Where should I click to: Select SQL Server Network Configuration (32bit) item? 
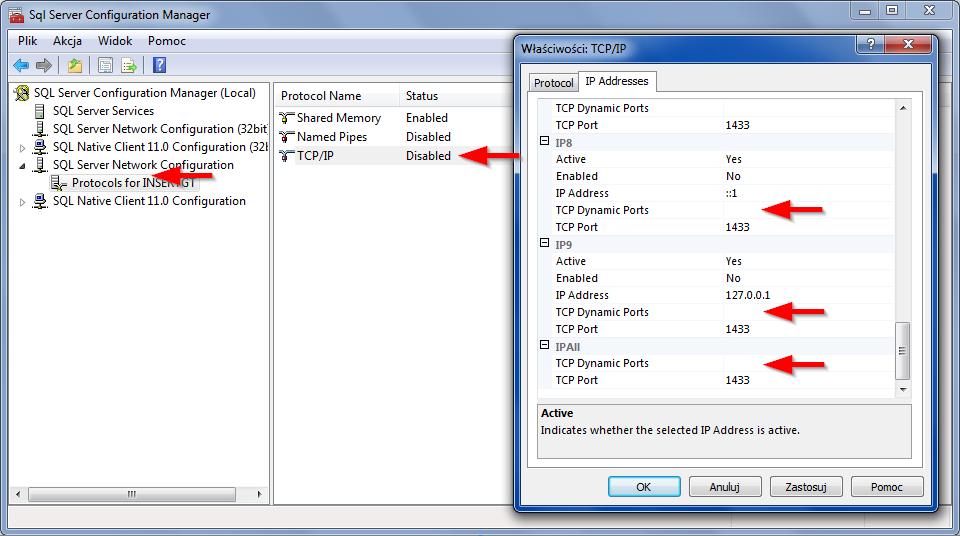[160, 129]
